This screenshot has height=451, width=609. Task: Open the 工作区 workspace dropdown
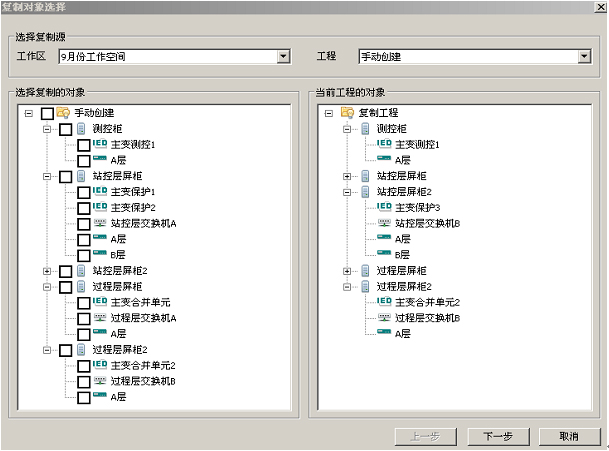click(283, 57)
